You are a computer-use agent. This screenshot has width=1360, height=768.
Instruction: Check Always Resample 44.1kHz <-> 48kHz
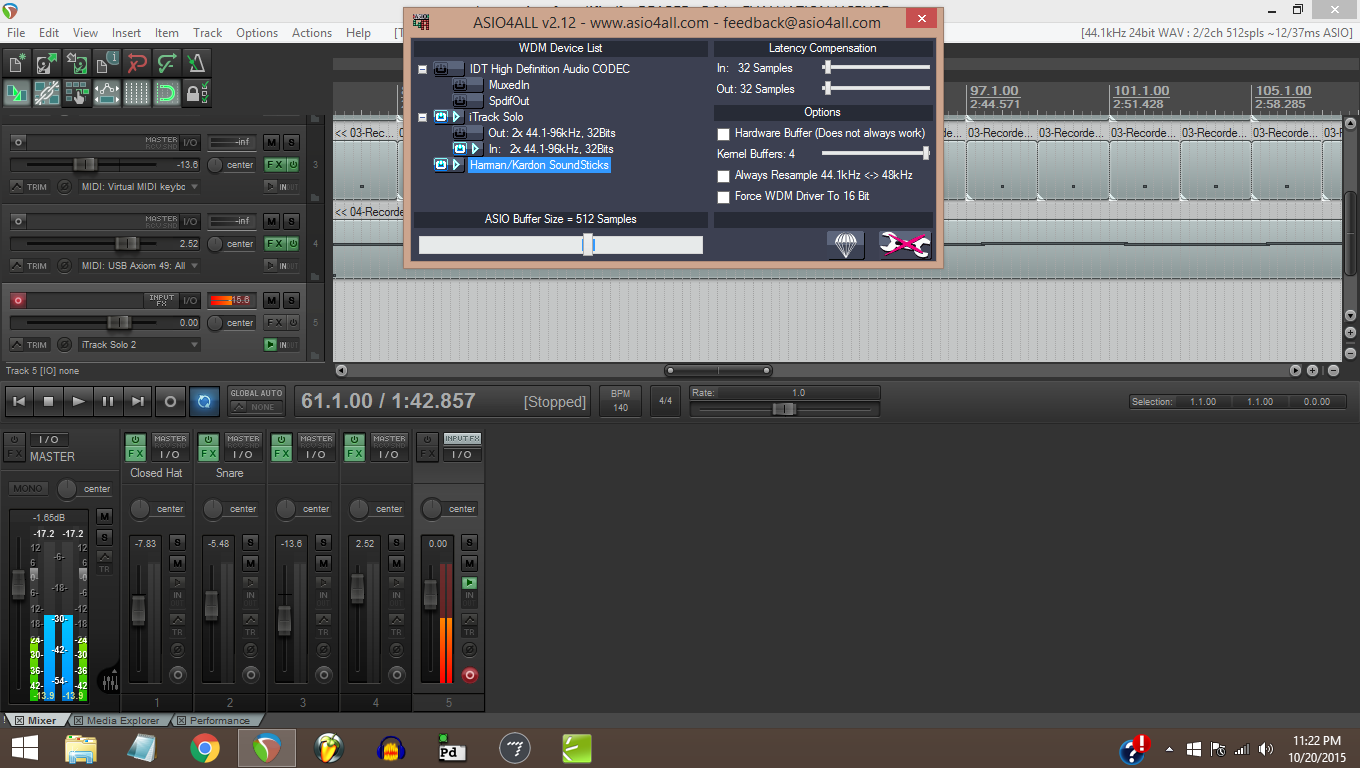(x=723, y=175)
